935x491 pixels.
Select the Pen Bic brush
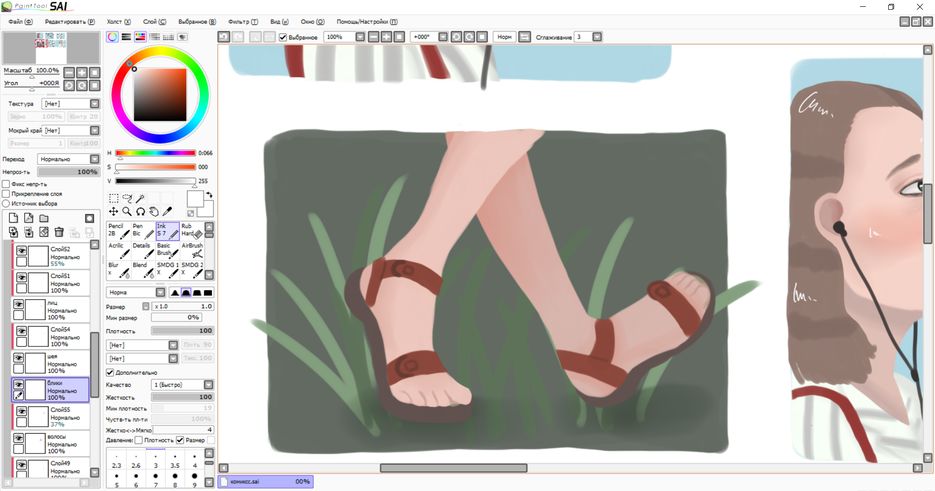[x=143, y=231]
